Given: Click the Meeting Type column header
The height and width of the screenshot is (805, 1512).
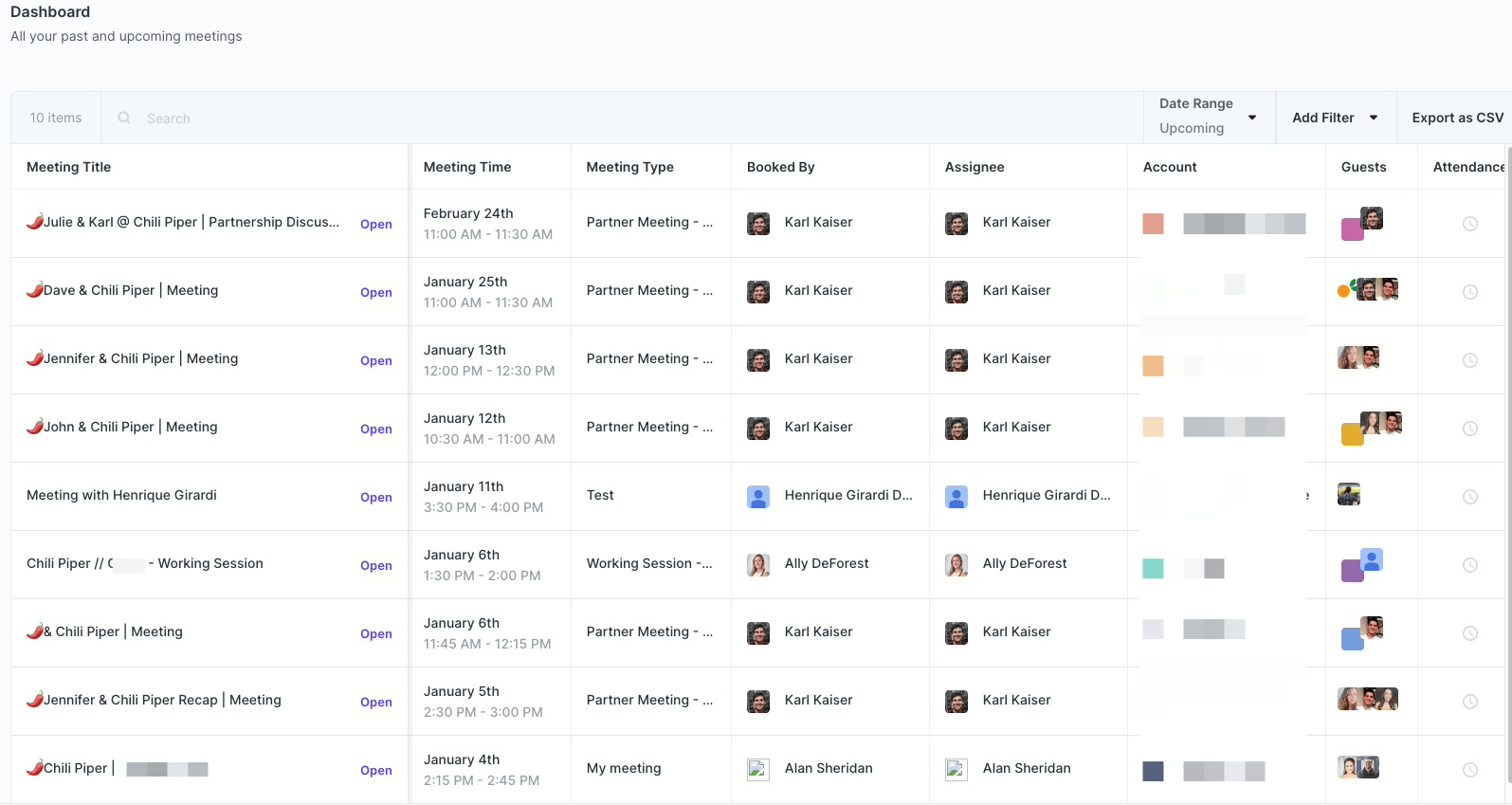Looking at the screenshot, I should click(629, 167).
